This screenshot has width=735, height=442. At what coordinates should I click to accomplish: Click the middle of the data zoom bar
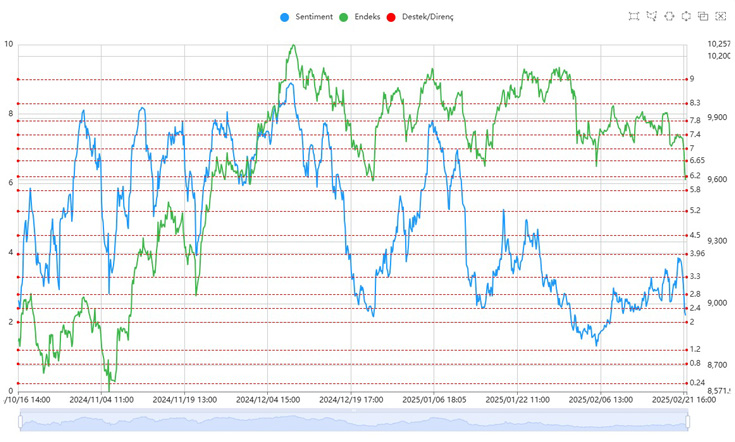pos(352,421)
